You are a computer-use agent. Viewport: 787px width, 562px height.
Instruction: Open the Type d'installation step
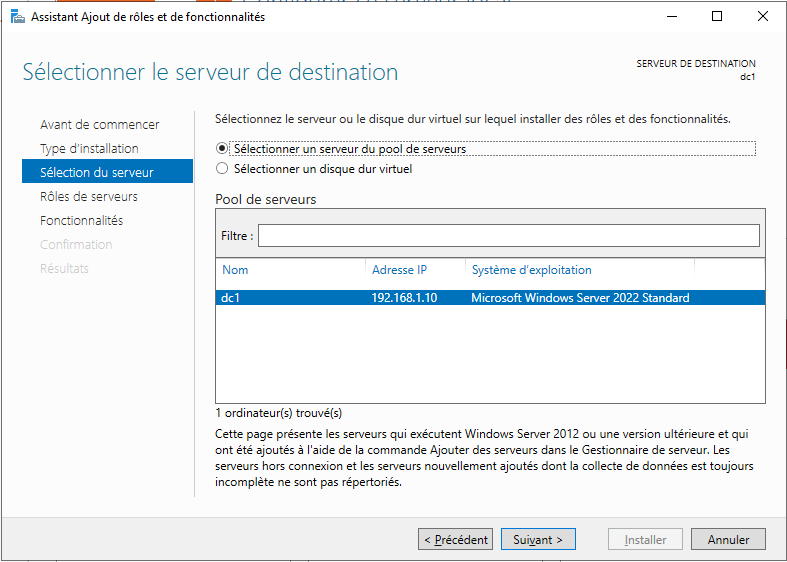pos(89,149)
